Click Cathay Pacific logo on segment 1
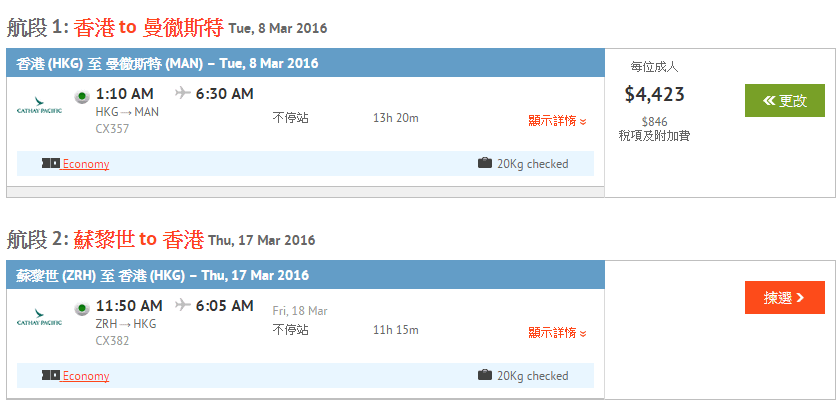The width and height of the screenshot is (840, 411). tap(39, 104)
